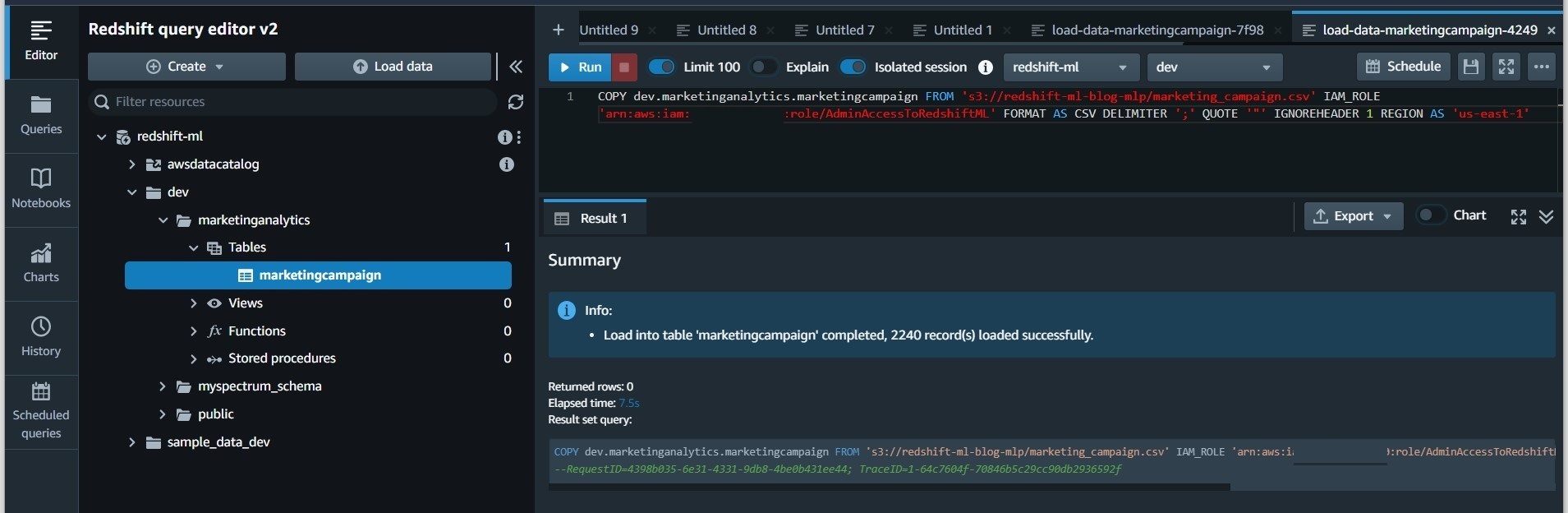The image size is (1568, 513).
Task: Expand the sample_data_dev node
Action: click(x=132, y=442)
